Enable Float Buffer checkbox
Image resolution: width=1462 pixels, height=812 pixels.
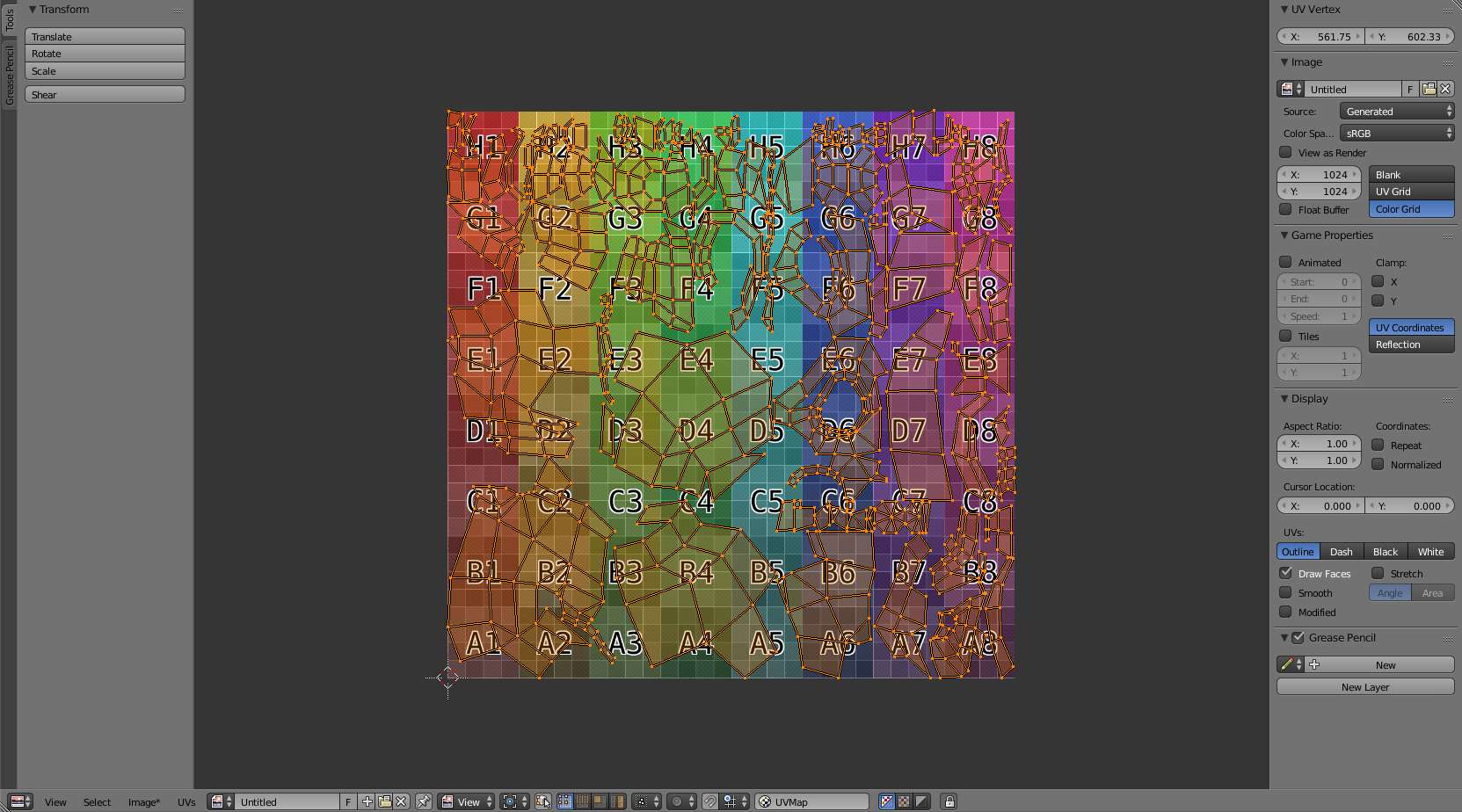point(1285,209)
